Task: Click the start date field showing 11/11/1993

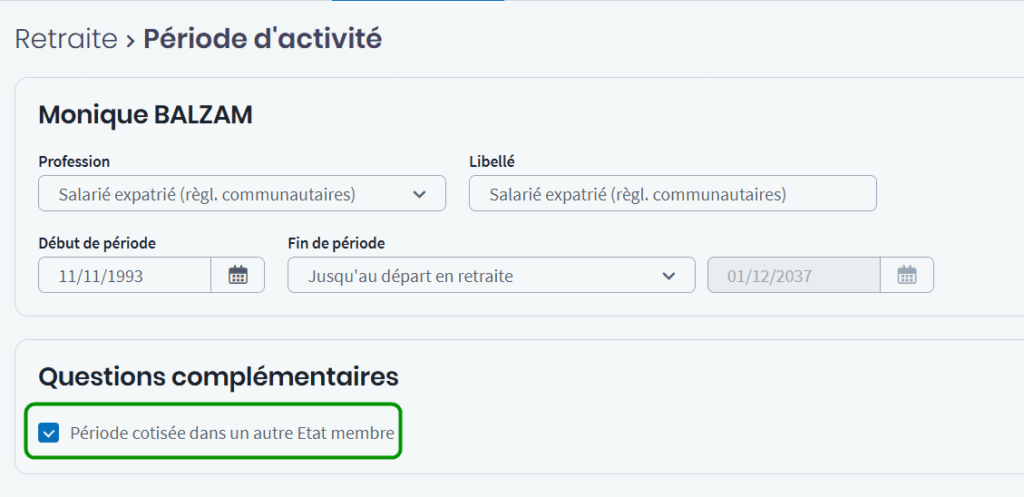Action: tap(124, 275)
